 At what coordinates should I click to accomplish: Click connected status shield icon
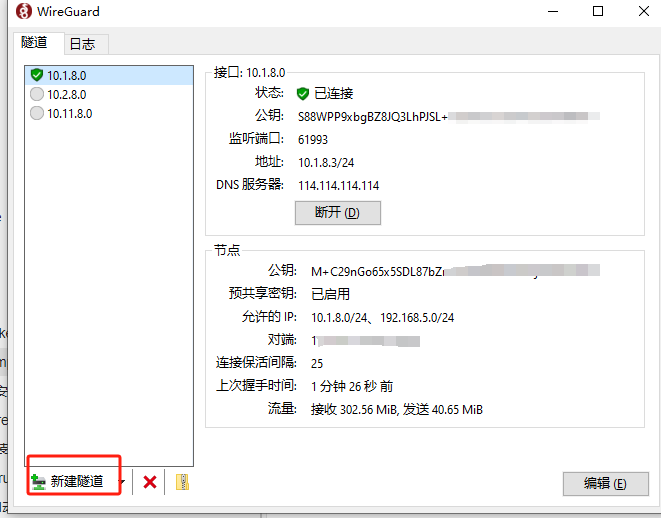pyautogui.click(x=303, y=94)
